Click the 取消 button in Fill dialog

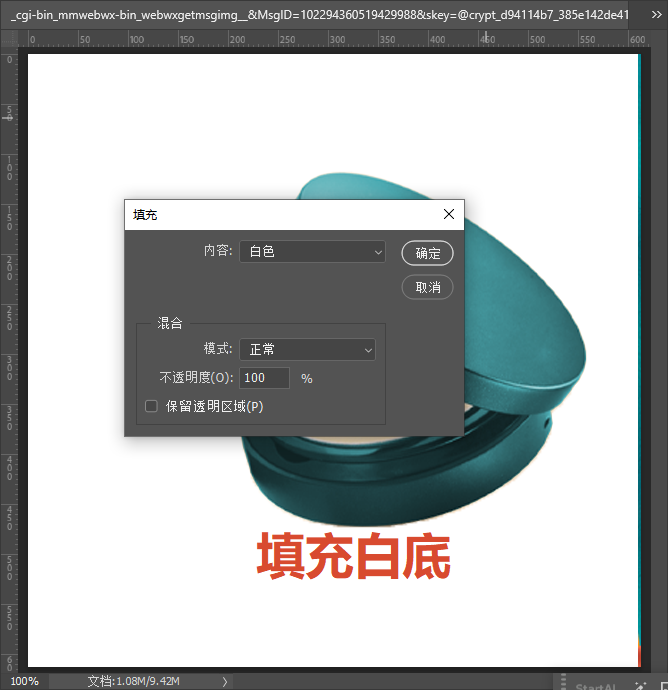pos(427,287)
